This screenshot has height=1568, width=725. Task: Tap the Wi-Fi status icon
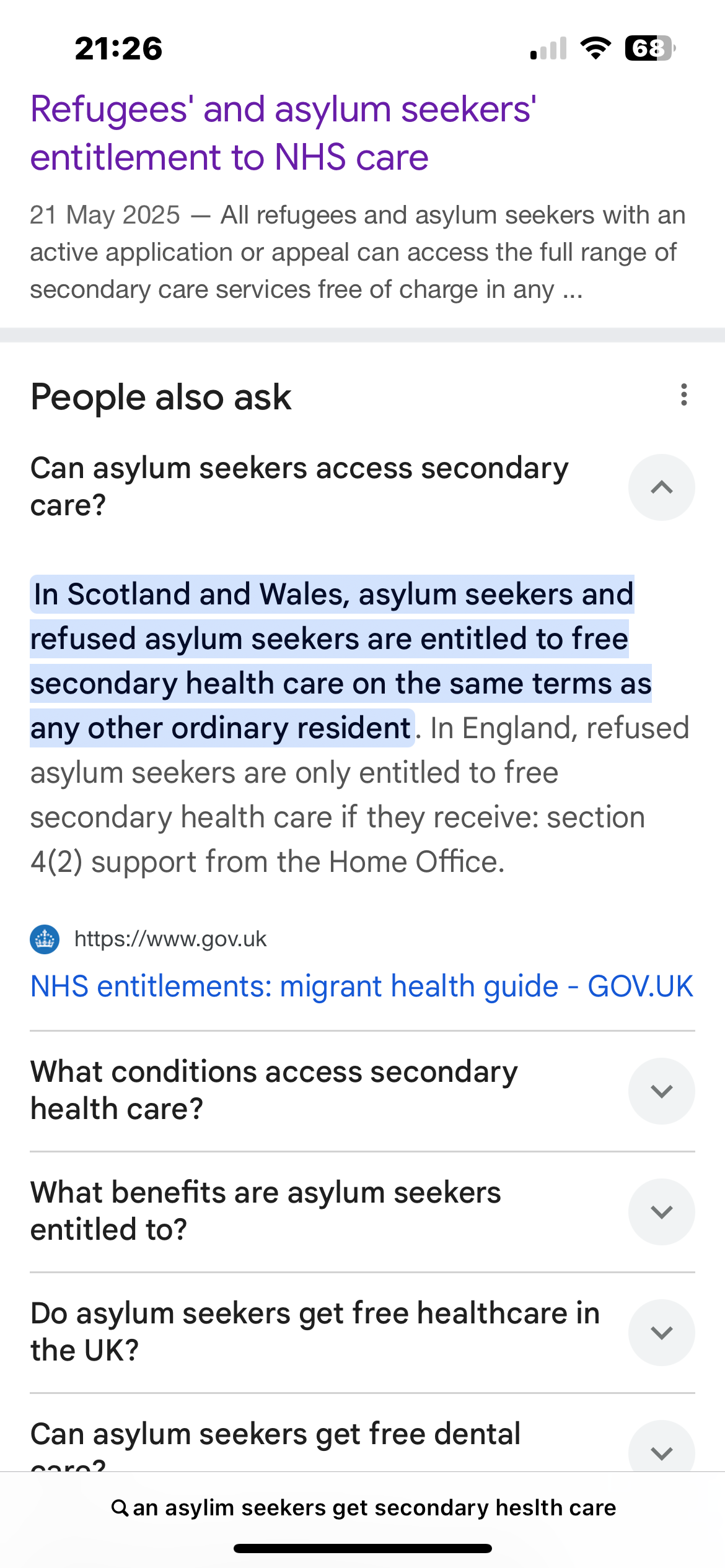click(595, 48)
